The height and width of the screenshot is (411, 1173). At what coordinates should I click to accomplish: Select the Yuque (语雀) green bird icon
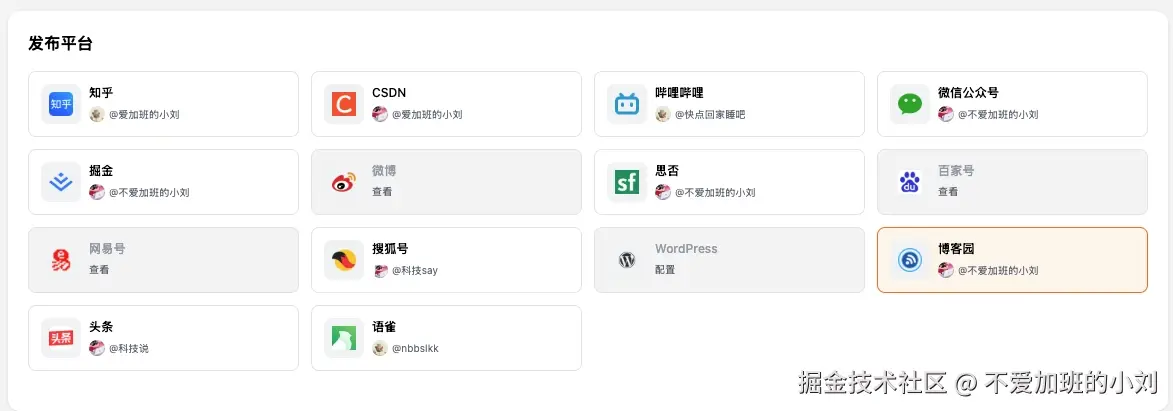click(344, 338)
